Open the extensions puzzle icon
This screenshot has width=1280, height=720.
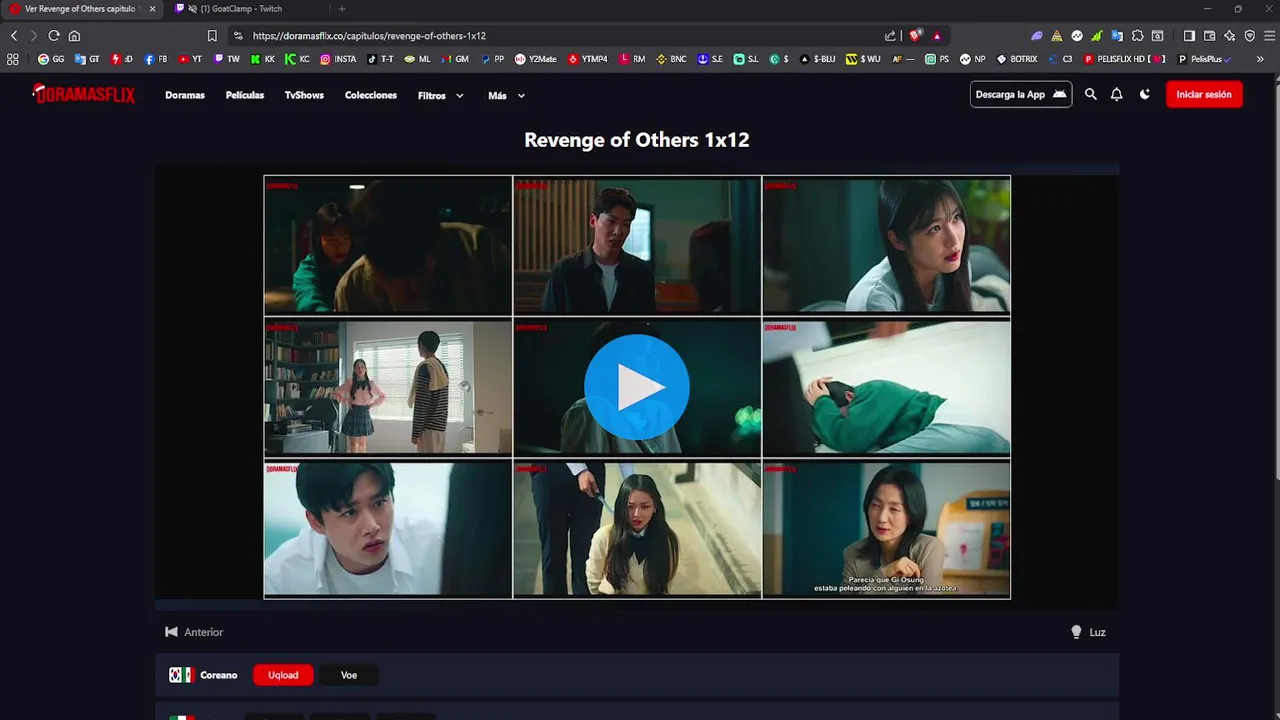tap(1137, 35)
